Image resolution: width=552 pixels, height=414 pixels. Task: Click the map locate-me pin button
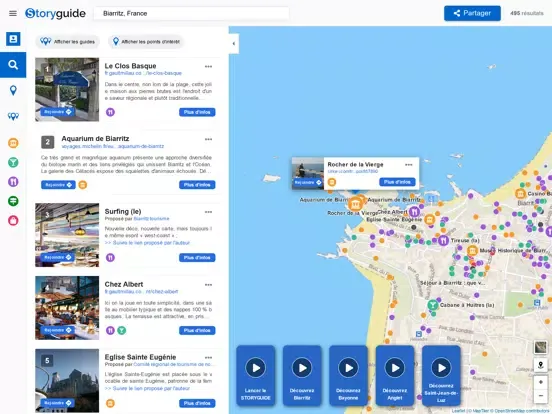coord(540,365)
